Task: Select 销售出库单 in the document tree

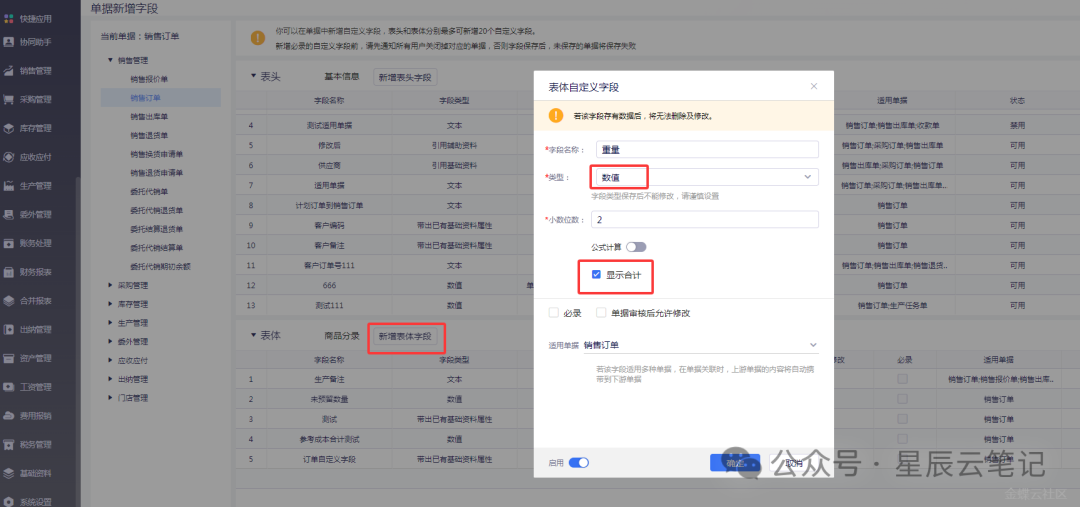Action: (149, 116)
